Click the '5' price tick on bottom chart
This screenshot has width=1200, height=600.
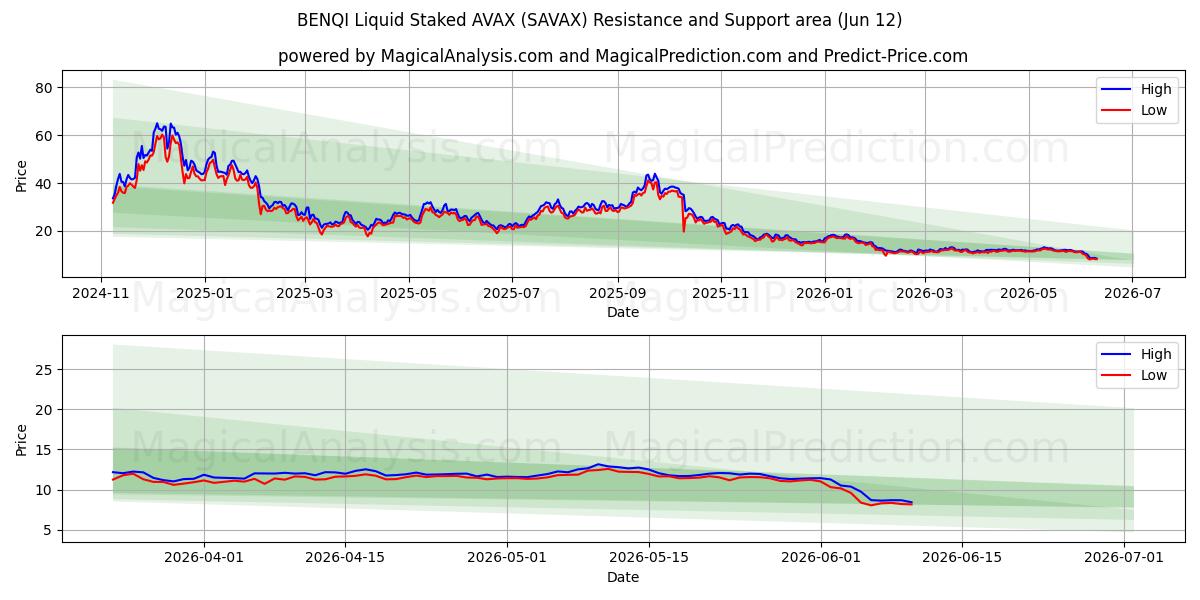[48, 531]
